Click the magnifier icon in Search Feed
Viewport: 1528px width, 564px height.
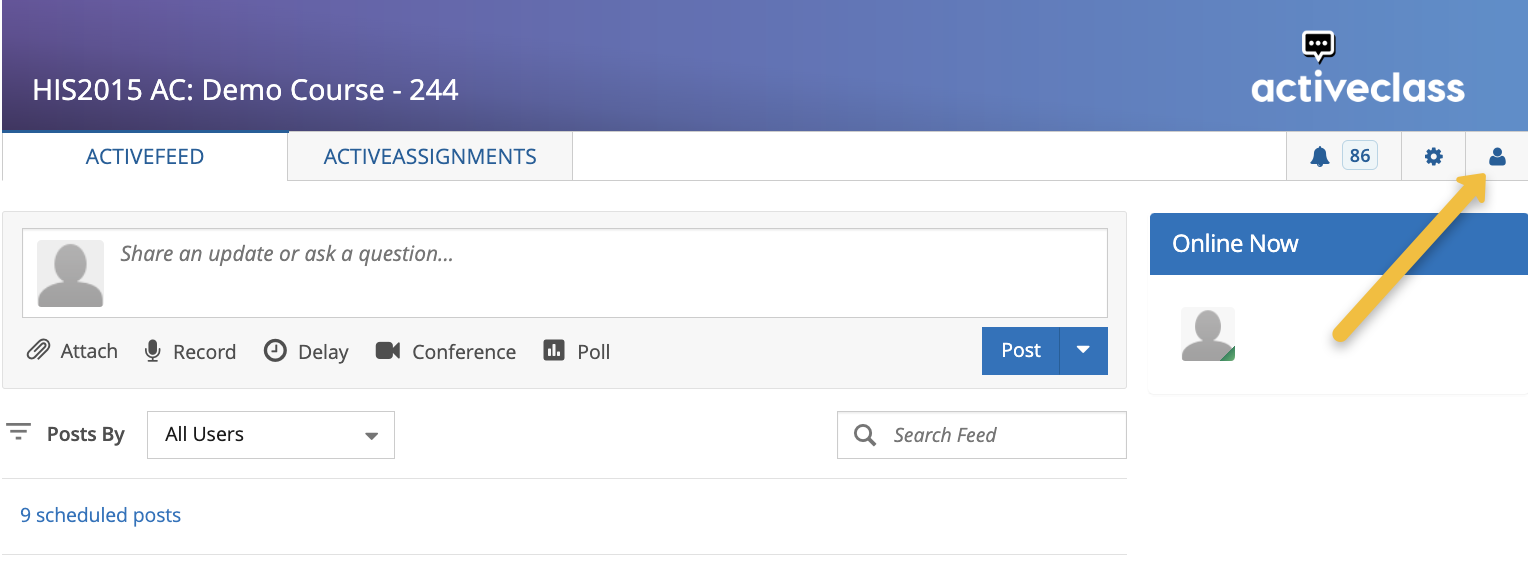coord(865,435)
